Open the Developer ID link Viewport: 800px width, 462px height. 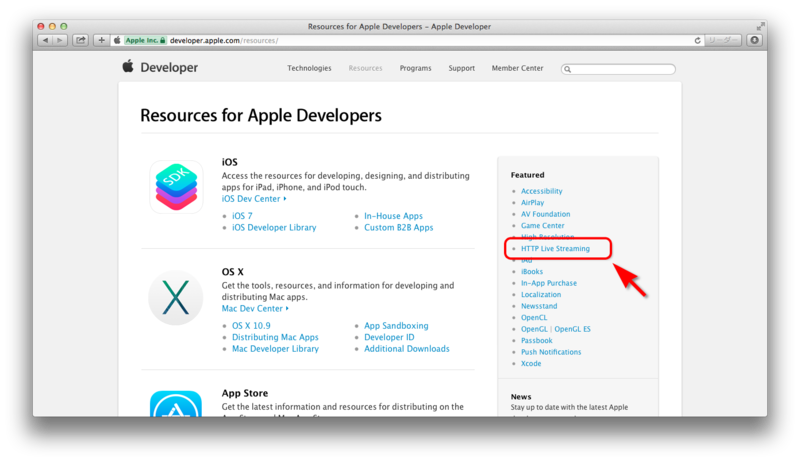click(x=389, y=337)
